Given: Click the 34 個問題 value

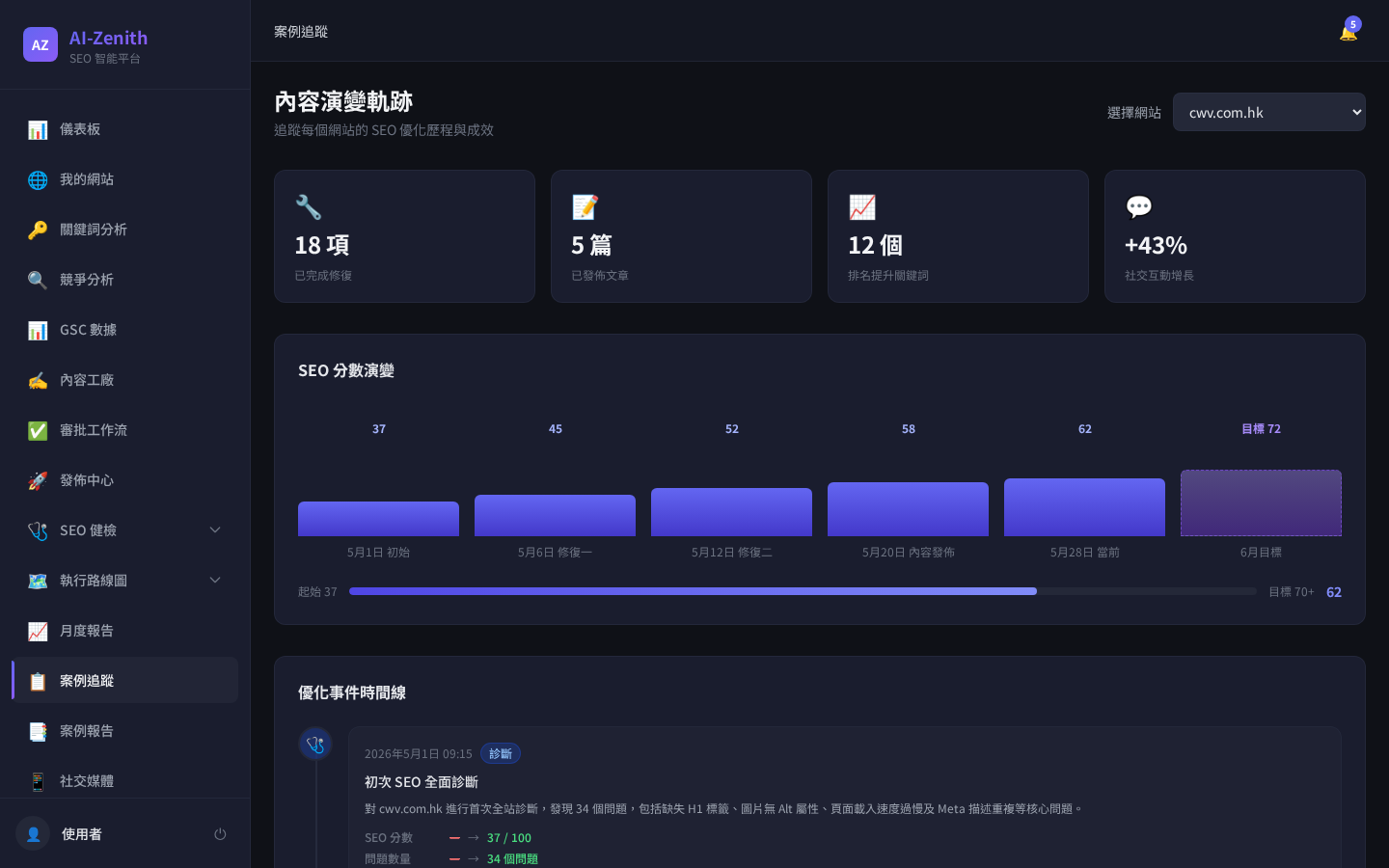Looking at the screenshot, I should click(512, 859).
